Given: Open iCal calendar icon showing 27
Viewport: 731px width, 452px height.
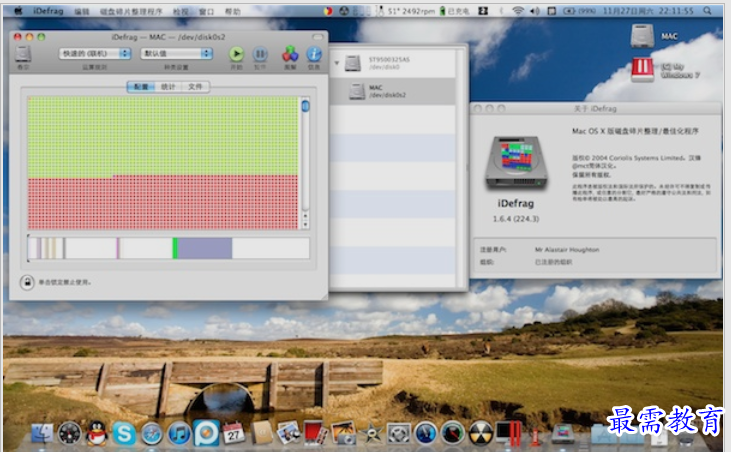Looking at the screenshot, I should [x=234, y=433].
